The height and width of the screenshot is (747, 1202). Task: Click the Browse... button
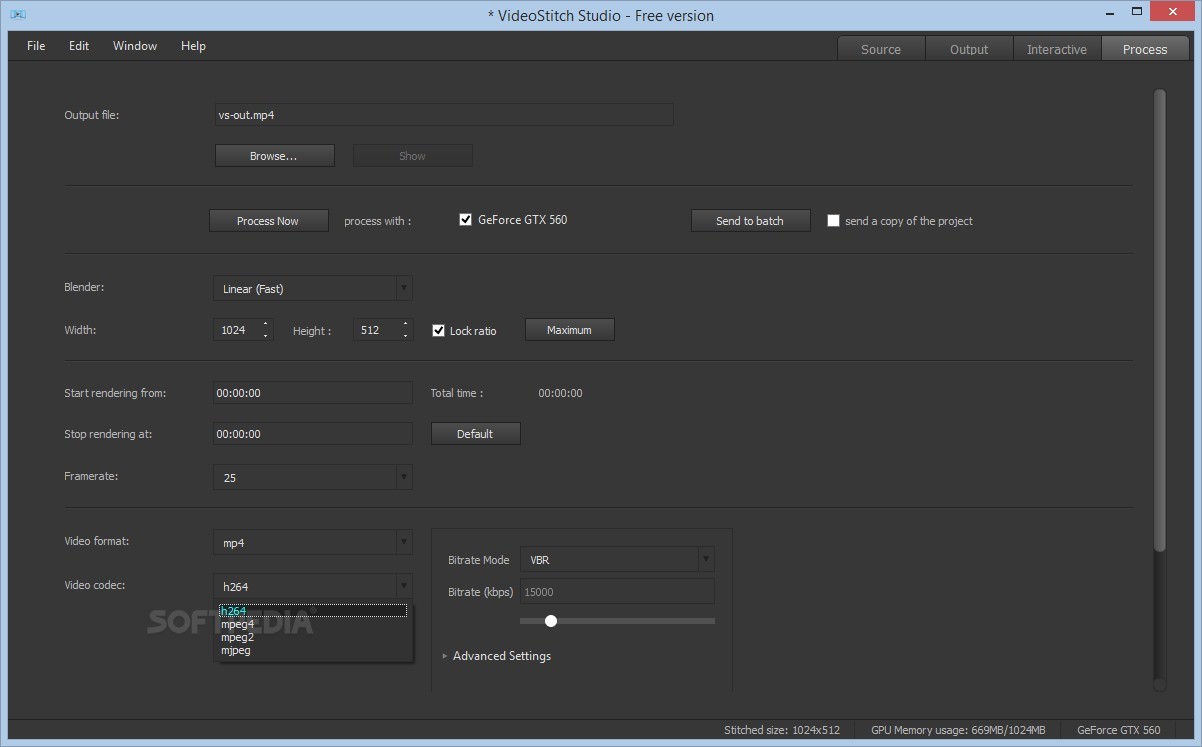click(274, 156)
